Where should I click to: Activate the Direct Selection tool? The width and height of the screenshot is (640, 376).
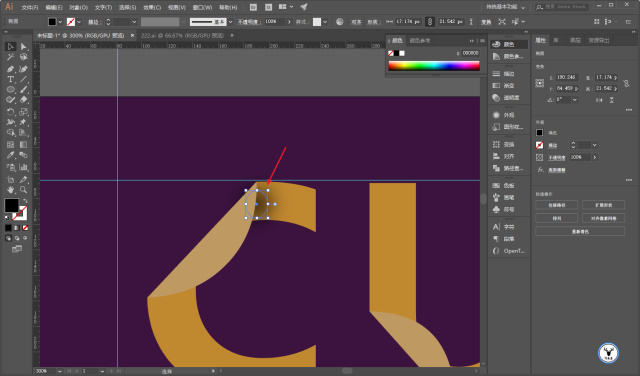click(23, 47)
